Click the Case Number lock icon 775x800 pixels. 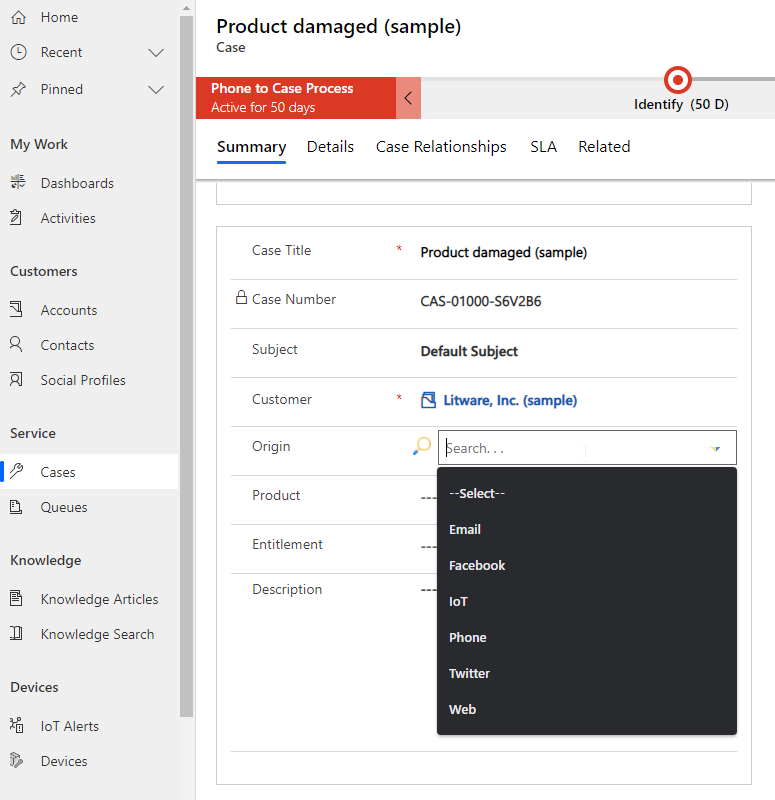point(241,297)
